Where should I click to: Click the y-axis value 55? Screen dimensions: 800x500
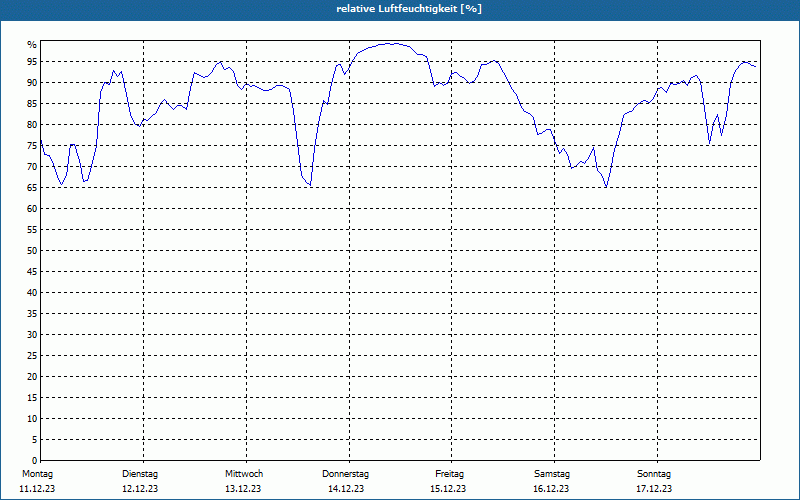32,230
